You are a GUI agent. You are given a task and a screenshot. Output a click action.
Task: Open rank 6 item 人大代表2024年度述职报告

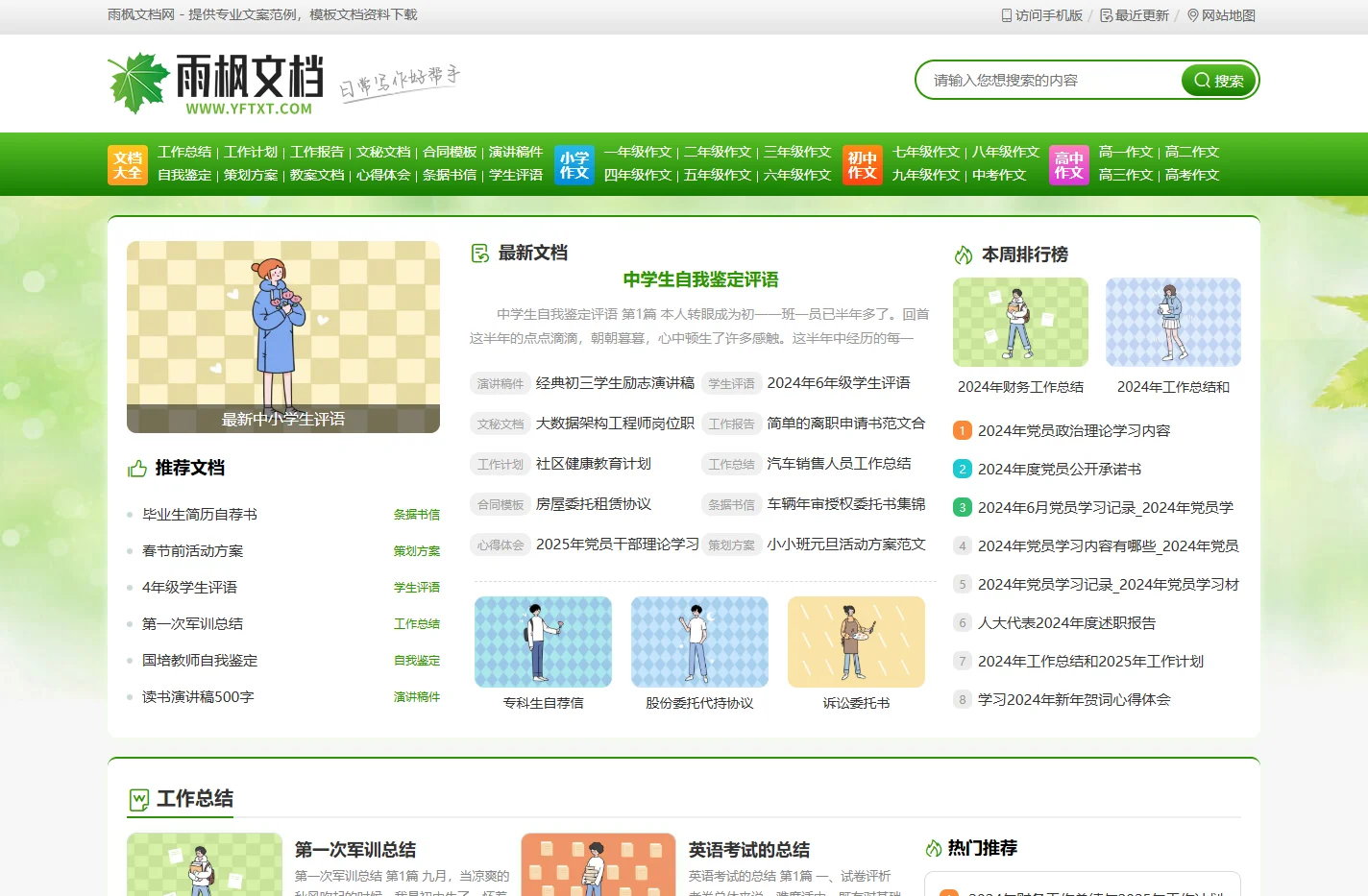tap(1066, 622)
